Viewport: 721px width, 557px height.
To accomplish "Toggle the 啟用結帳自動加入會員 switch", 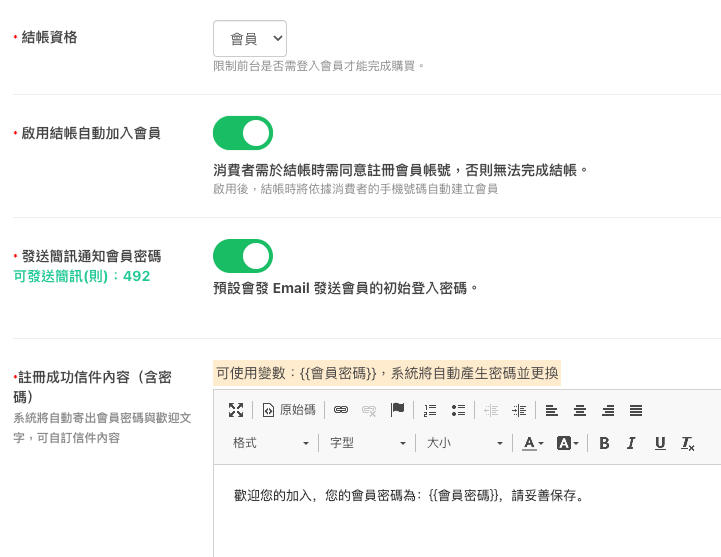I will pos(243,133).
